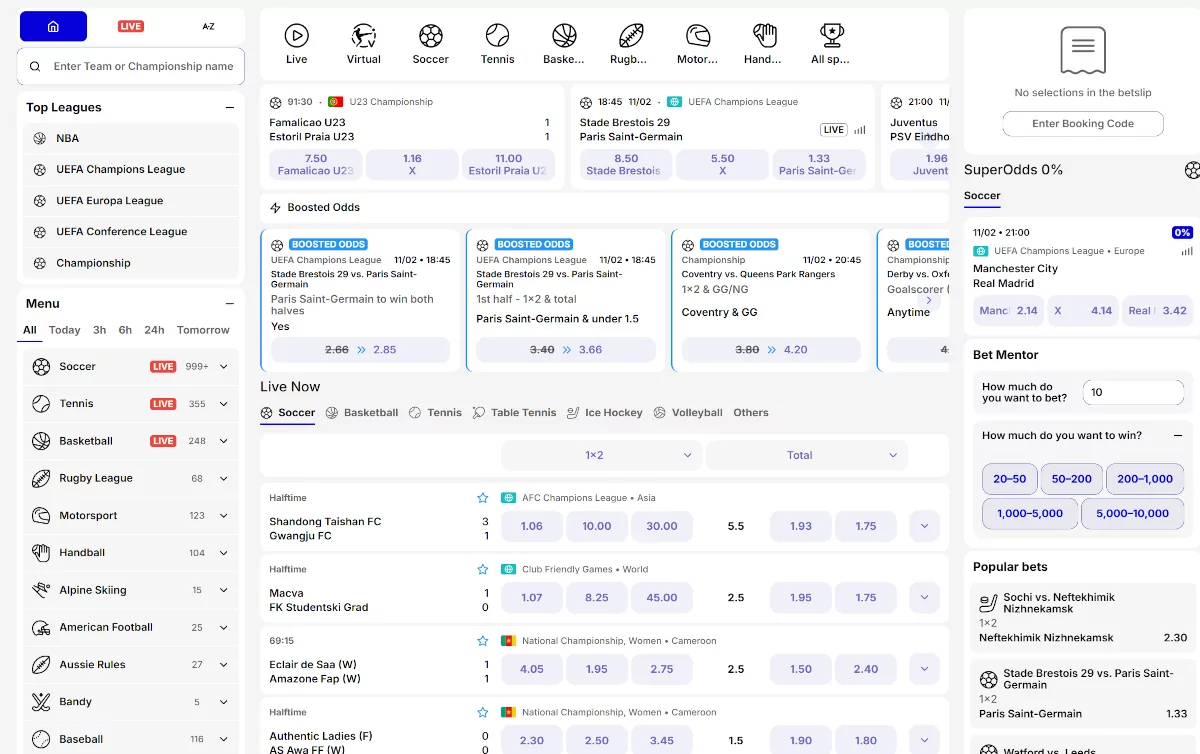Click the search box for teams
The width and height of the screenshot is (1200, 754).
coord(131,66)
